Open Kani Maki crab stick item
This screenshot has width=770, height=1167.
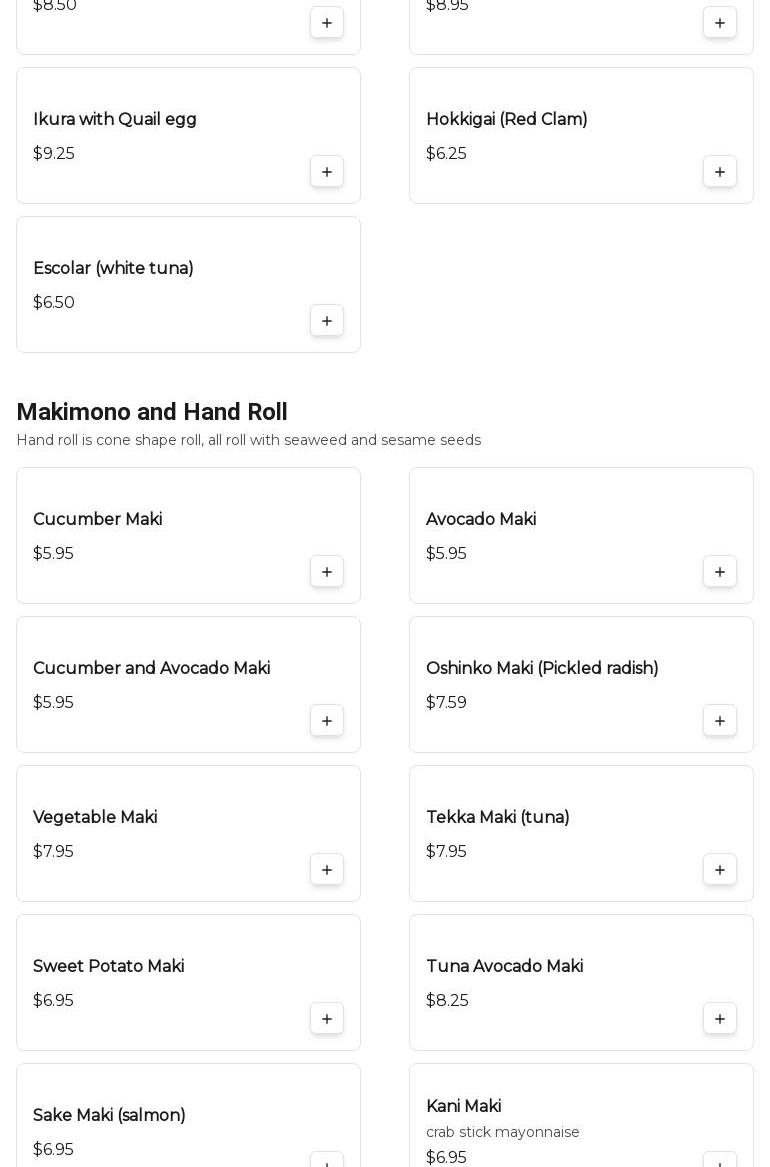point(581,1115)
